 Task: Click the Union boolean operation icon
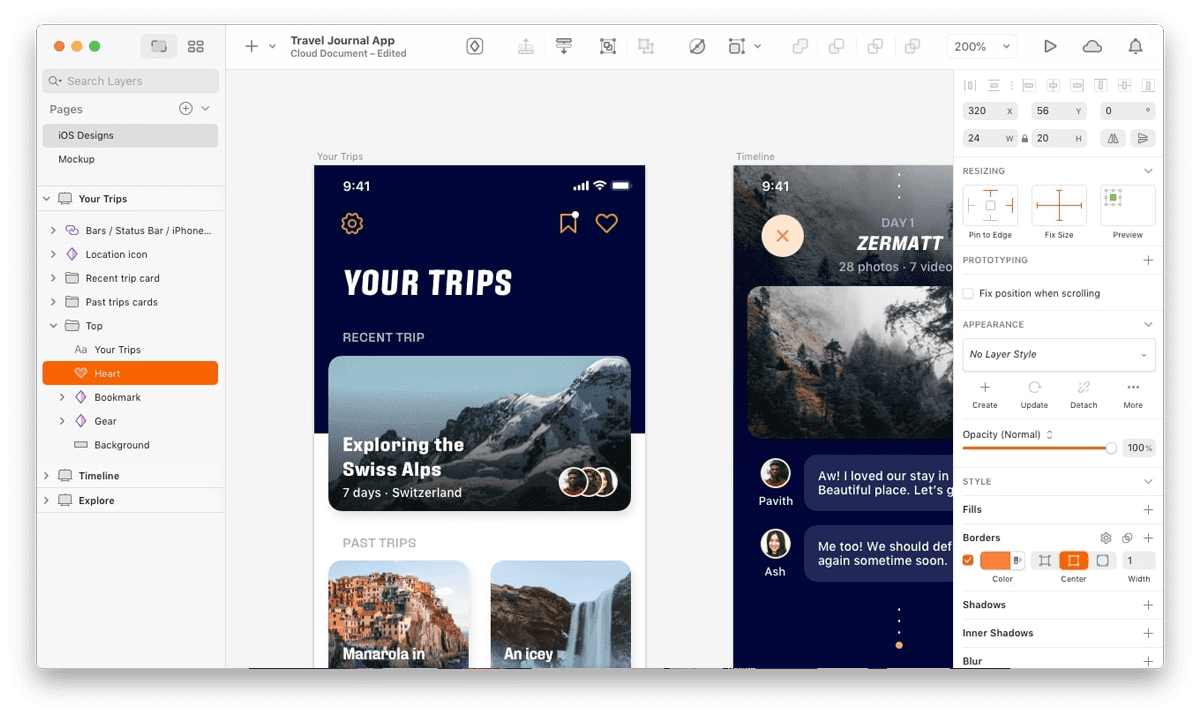[x=800, y=46]
